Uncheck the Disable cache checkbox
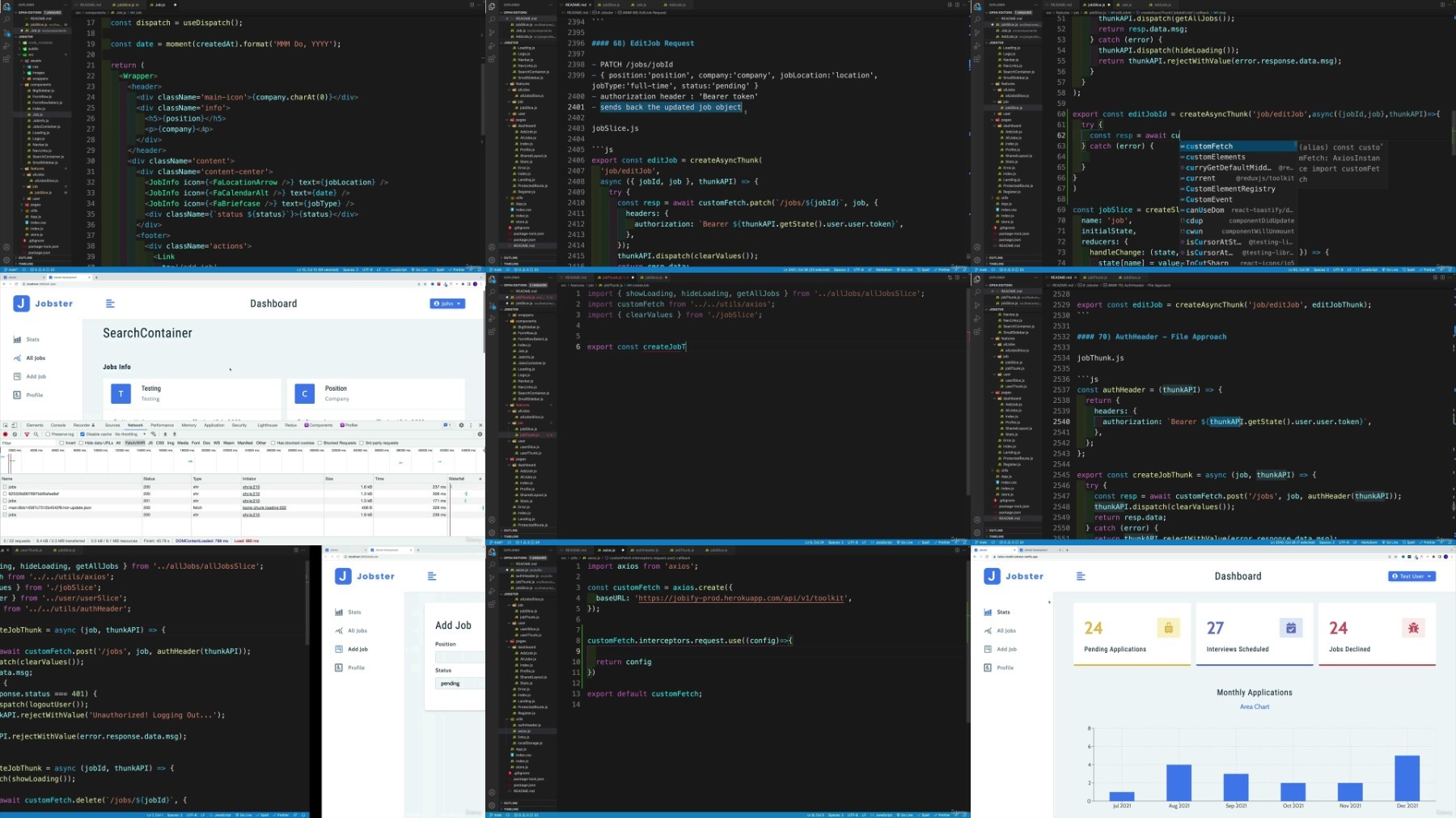Screen dimensions: 1456x818 (x=83, y=434)
